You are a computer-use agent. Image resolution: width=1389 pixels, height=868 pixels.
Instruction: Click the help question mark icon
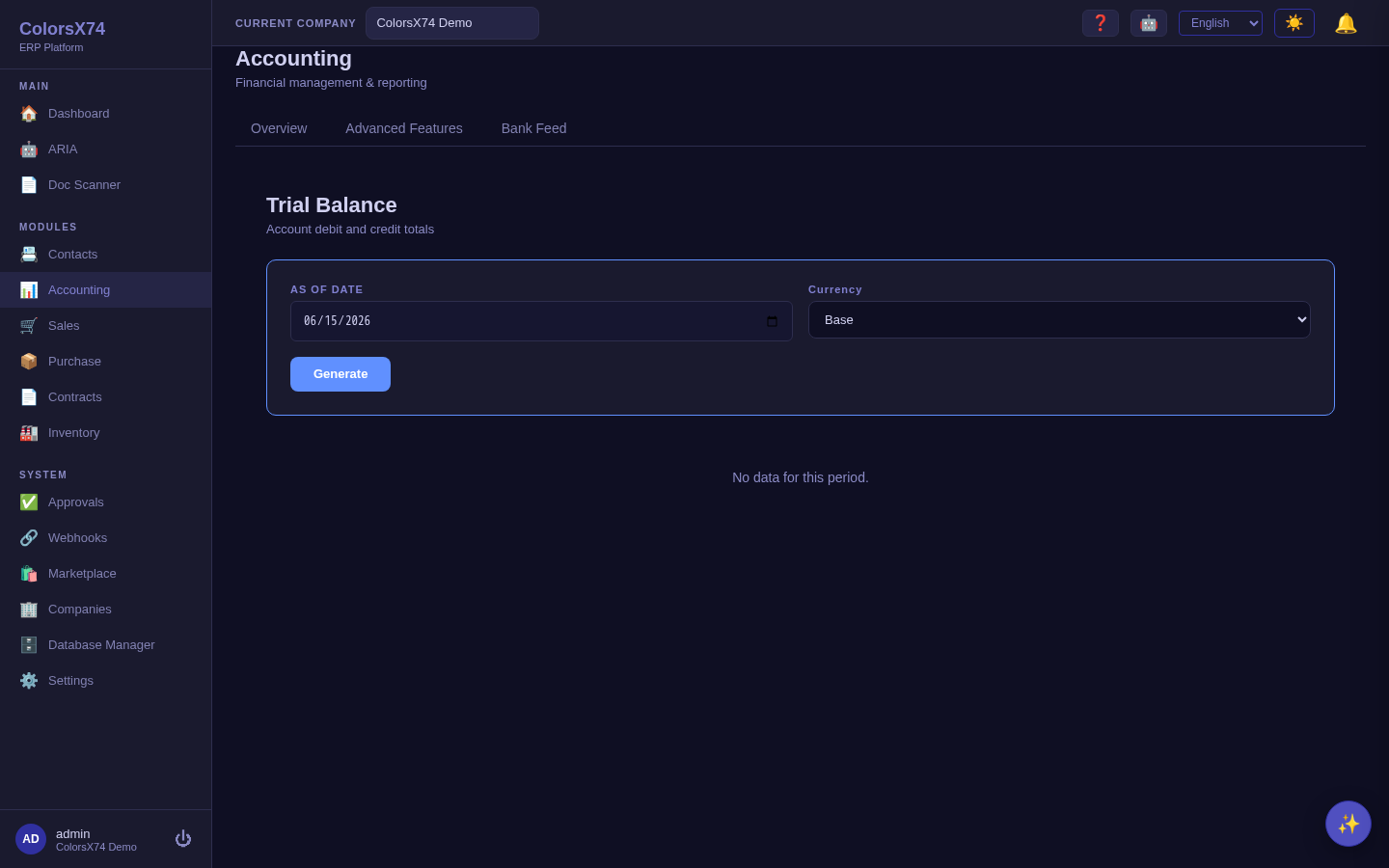click(1101, 23)
